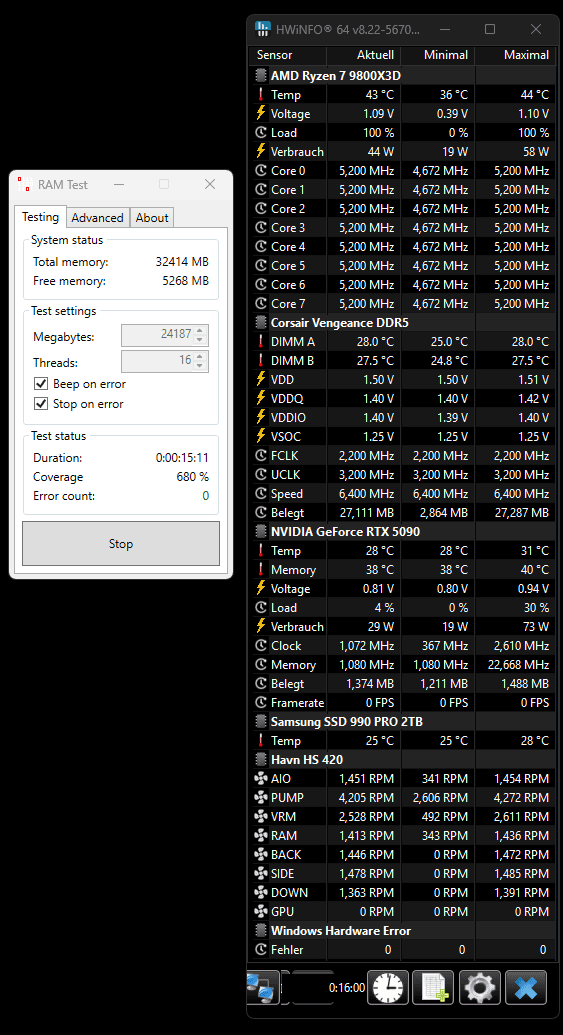The height and width of the screenshot is (1035, 563).
Task: Stop the running RAM test
Action: click(x=121, y=543)
